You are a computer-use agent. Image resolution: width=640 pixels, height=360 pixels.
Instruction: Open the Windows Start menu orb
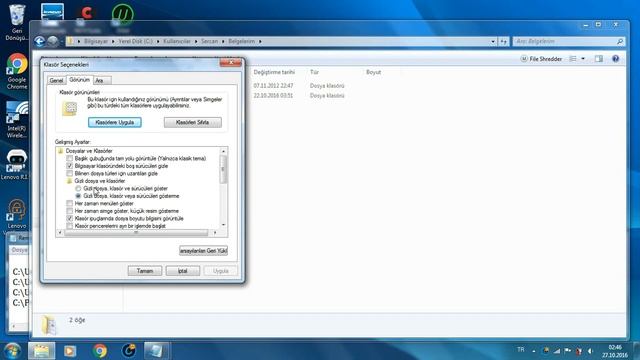(x=12, y=351)
